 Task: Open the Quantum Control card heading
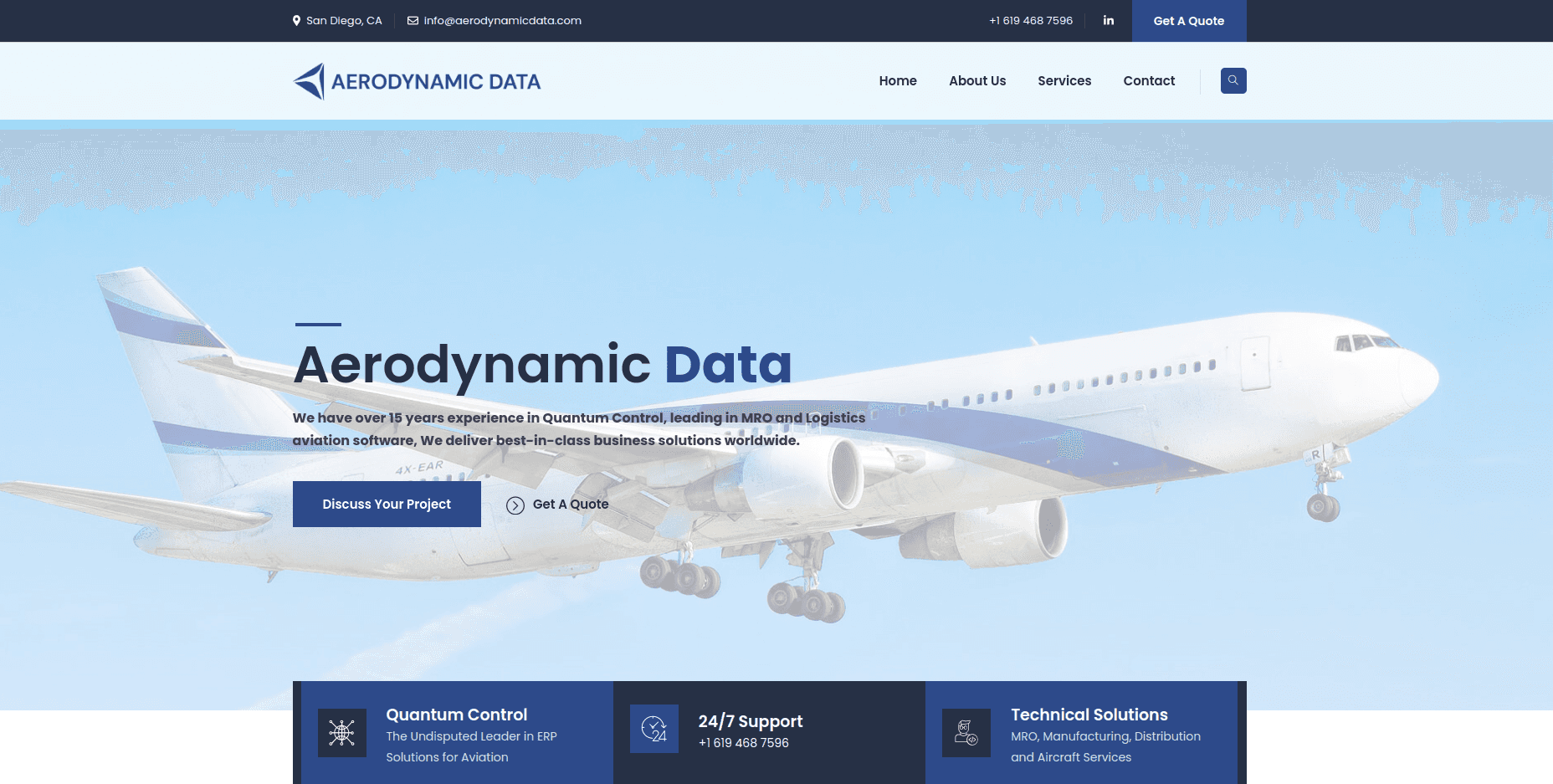coord(457,715)
